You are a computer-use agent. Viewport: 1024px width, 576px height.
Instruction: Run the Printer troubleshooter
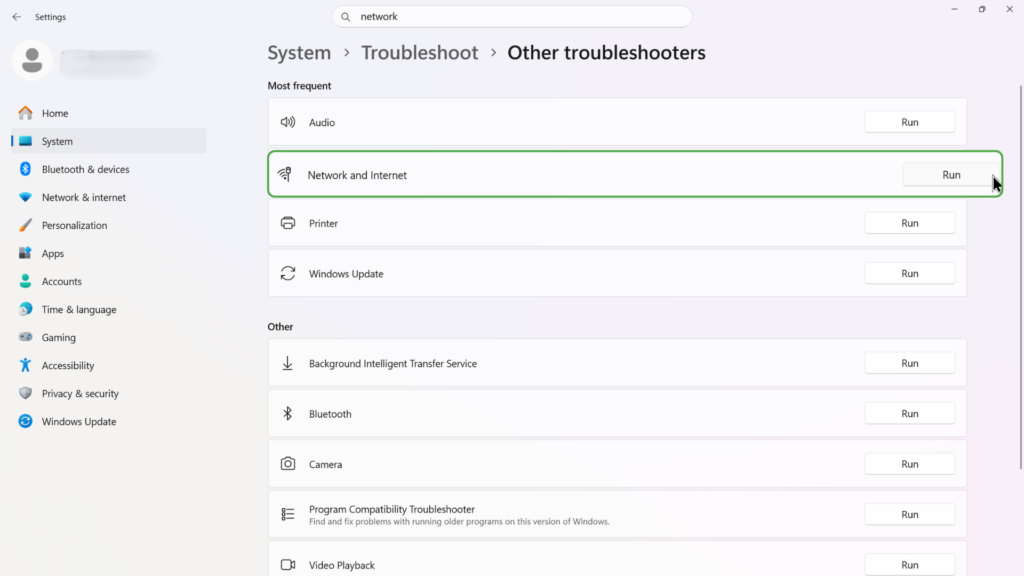910,223
